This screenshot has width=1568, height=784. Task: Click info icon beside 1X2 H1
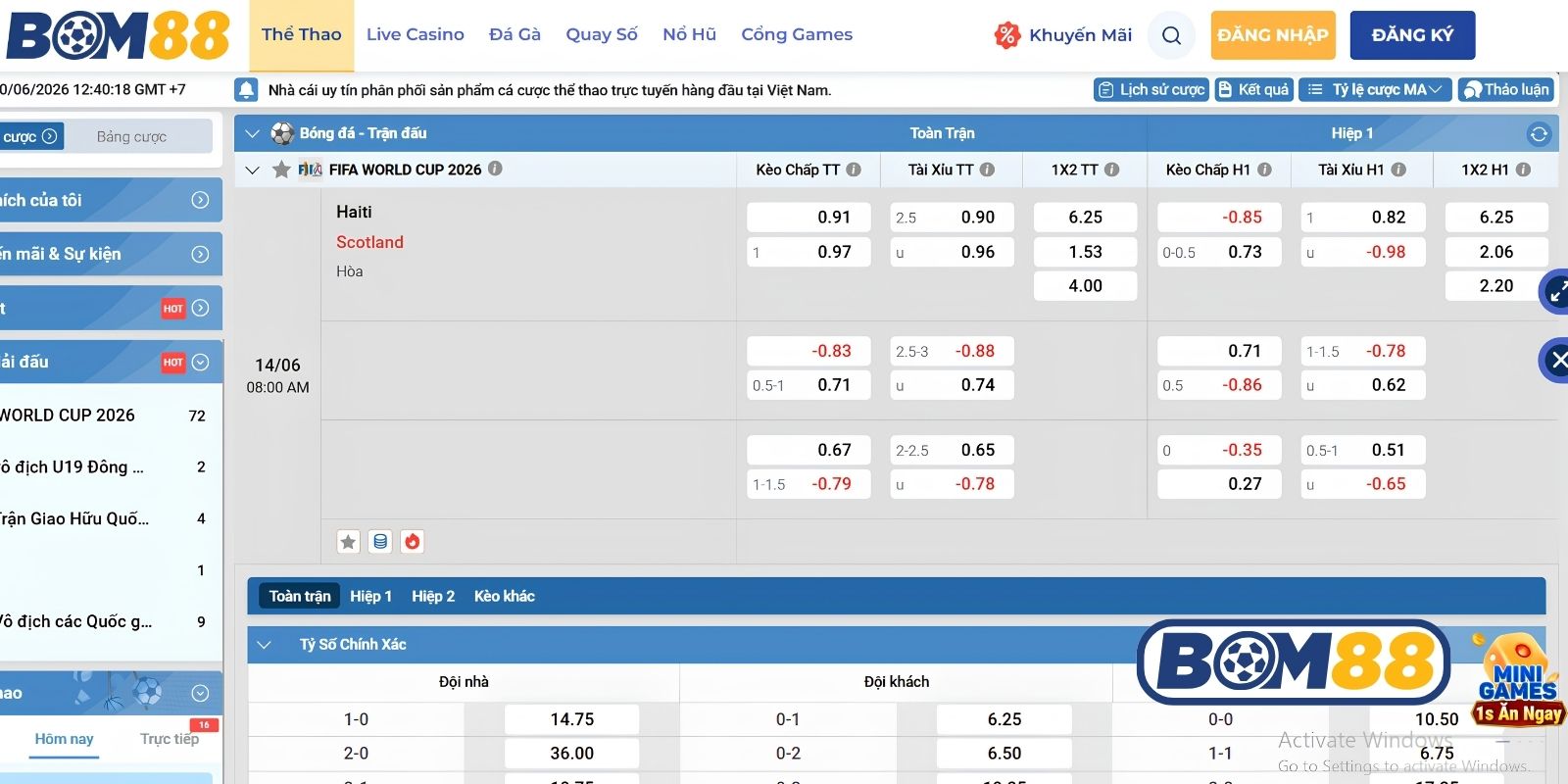[x=1523, y=170]
